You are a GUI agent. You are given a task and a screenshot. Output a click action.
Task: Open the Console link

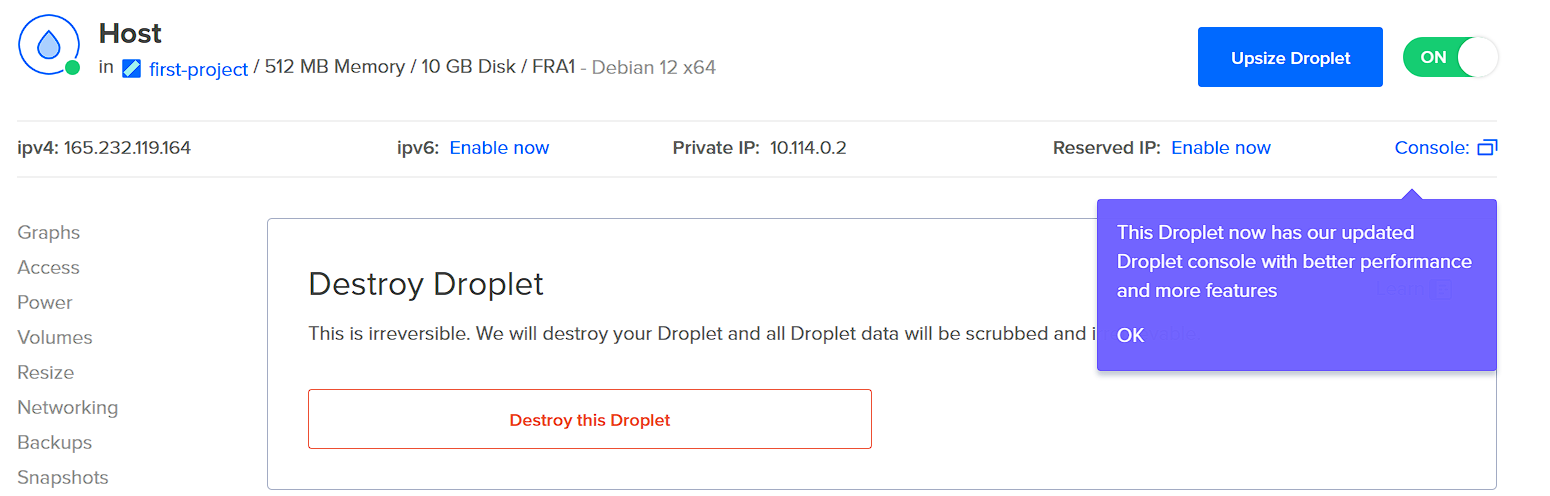1431,148
